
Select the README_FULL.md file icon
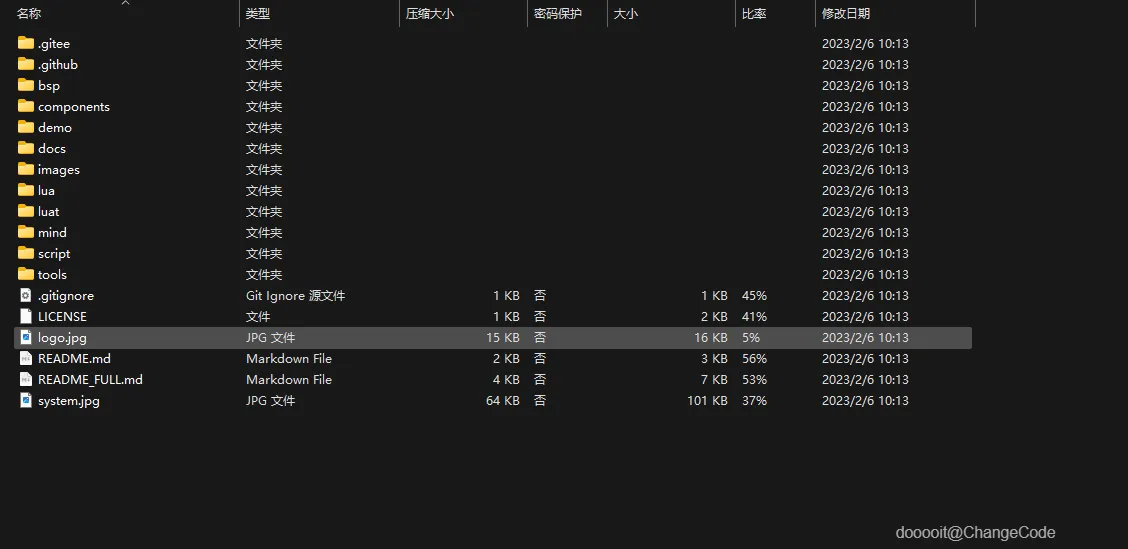(x=26, y=379)
